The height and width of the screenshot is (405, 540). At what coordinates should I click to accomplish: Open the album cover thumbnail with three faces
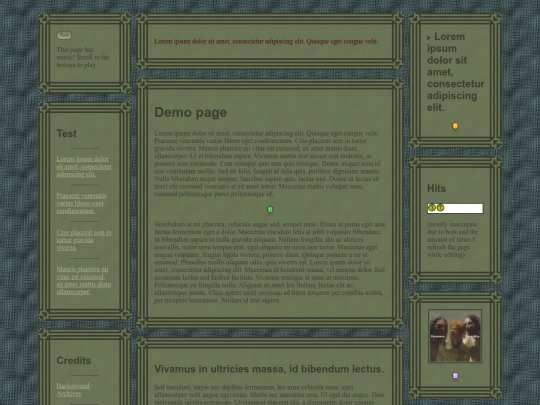click(x=455, y=336)
